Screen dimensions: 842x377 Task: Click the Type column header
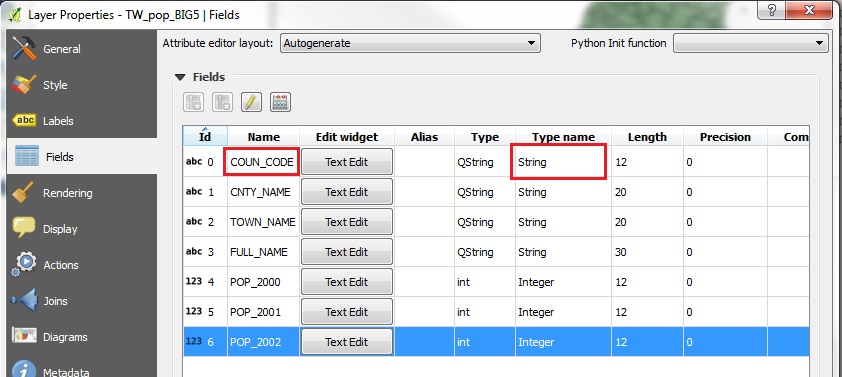tap(485, 137)
